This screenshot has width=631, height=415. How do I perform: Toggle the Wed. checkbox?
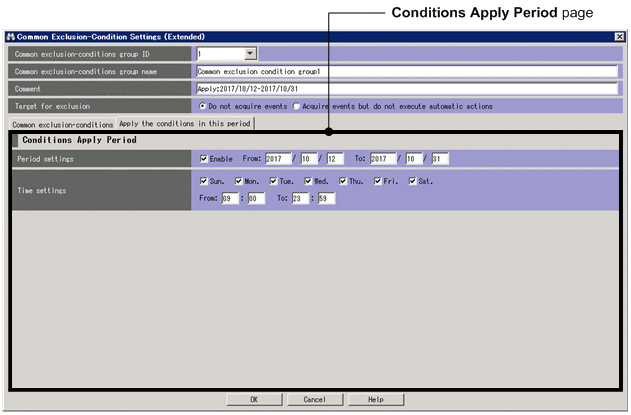click(x=309, y=181)
